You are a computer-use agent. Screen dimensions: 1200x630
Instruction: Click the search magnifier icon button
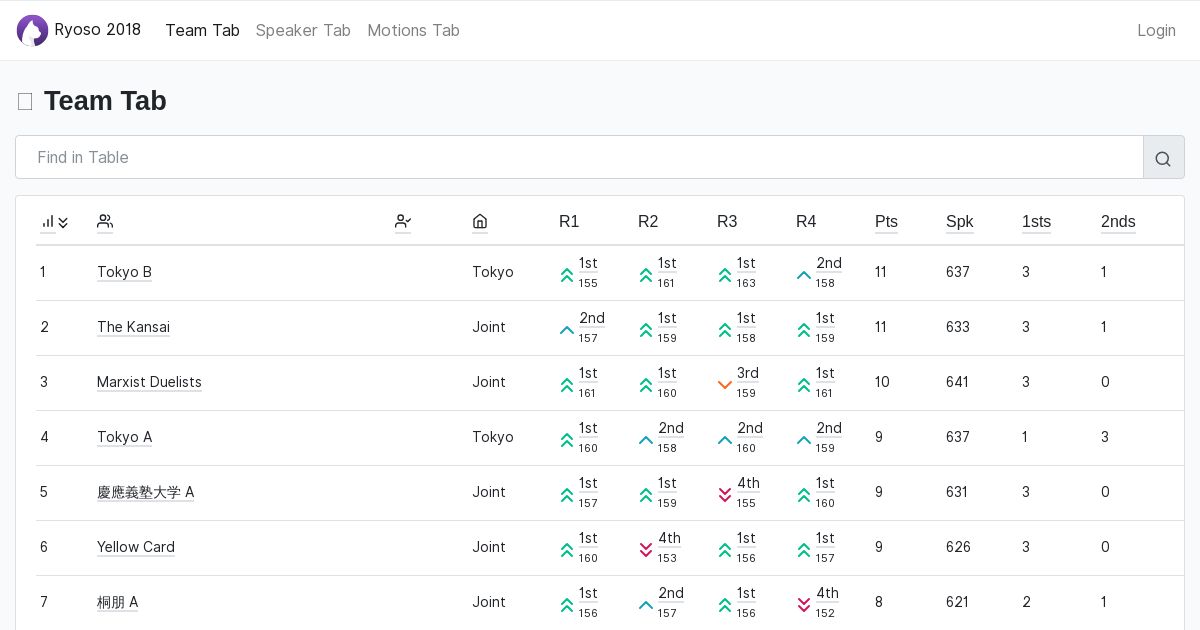tap(1163, 158)
